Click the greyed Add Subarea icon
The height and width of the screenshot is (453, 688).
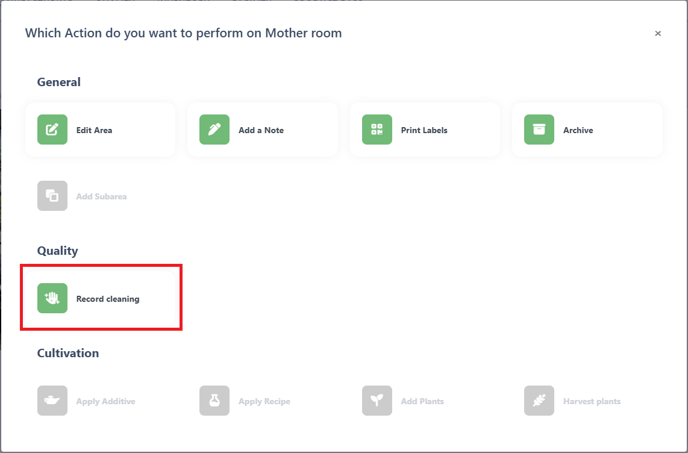52,196
